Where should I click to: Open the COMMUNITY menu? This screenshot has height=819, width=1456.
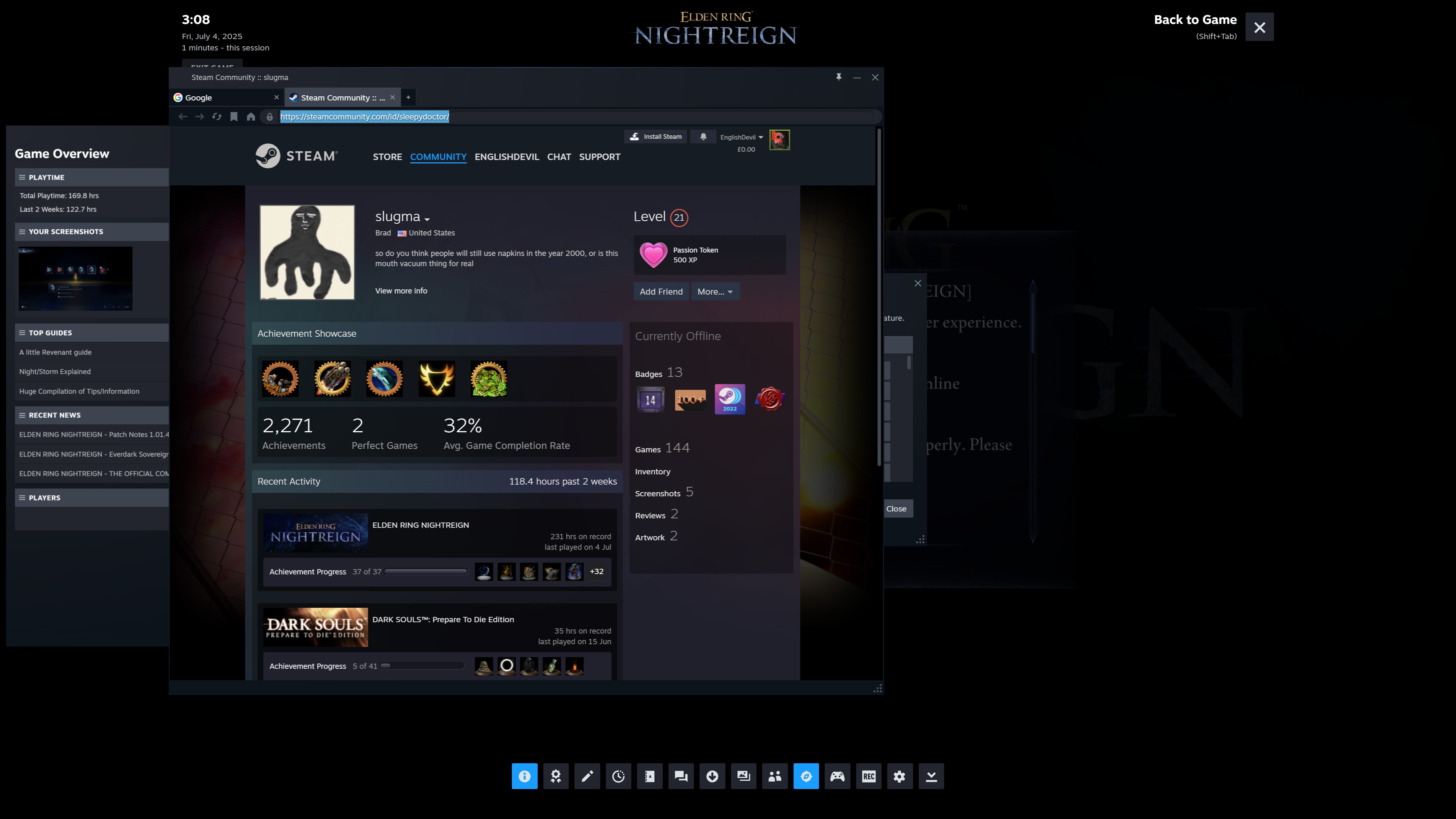(x=438, y=157)
